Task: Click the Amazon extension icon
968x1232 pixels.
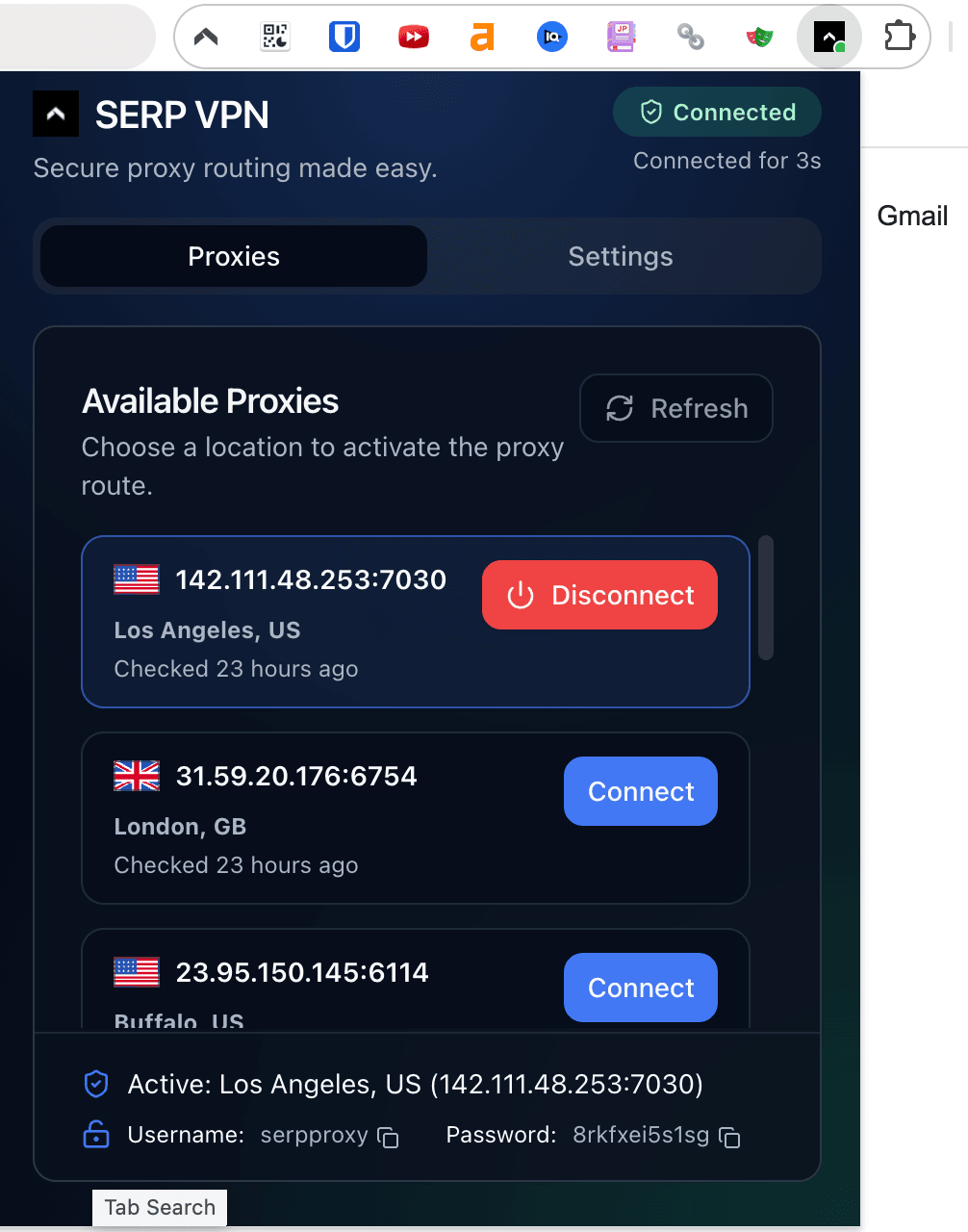Action: (482, 36)
